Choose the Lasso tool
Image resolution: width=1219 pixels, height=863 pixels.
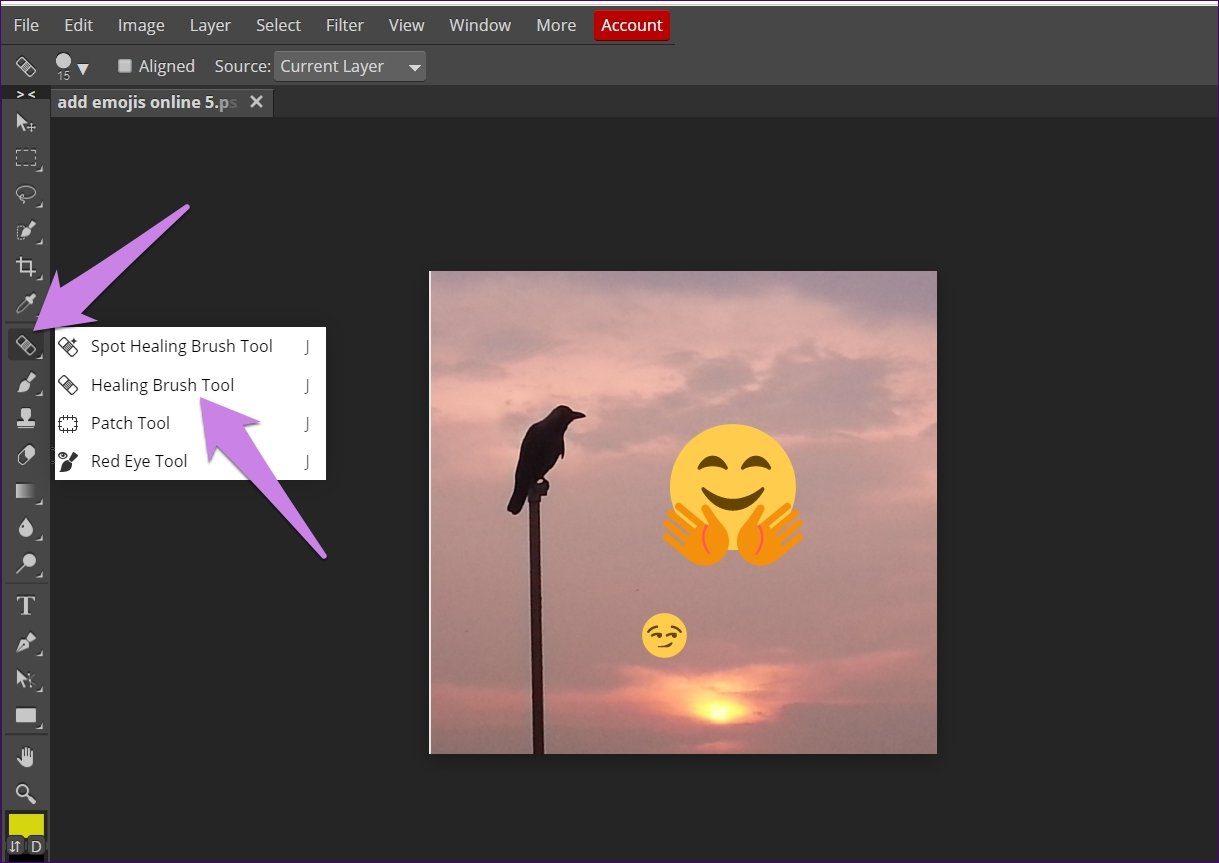pyautogui.click(x=26, y=195)
